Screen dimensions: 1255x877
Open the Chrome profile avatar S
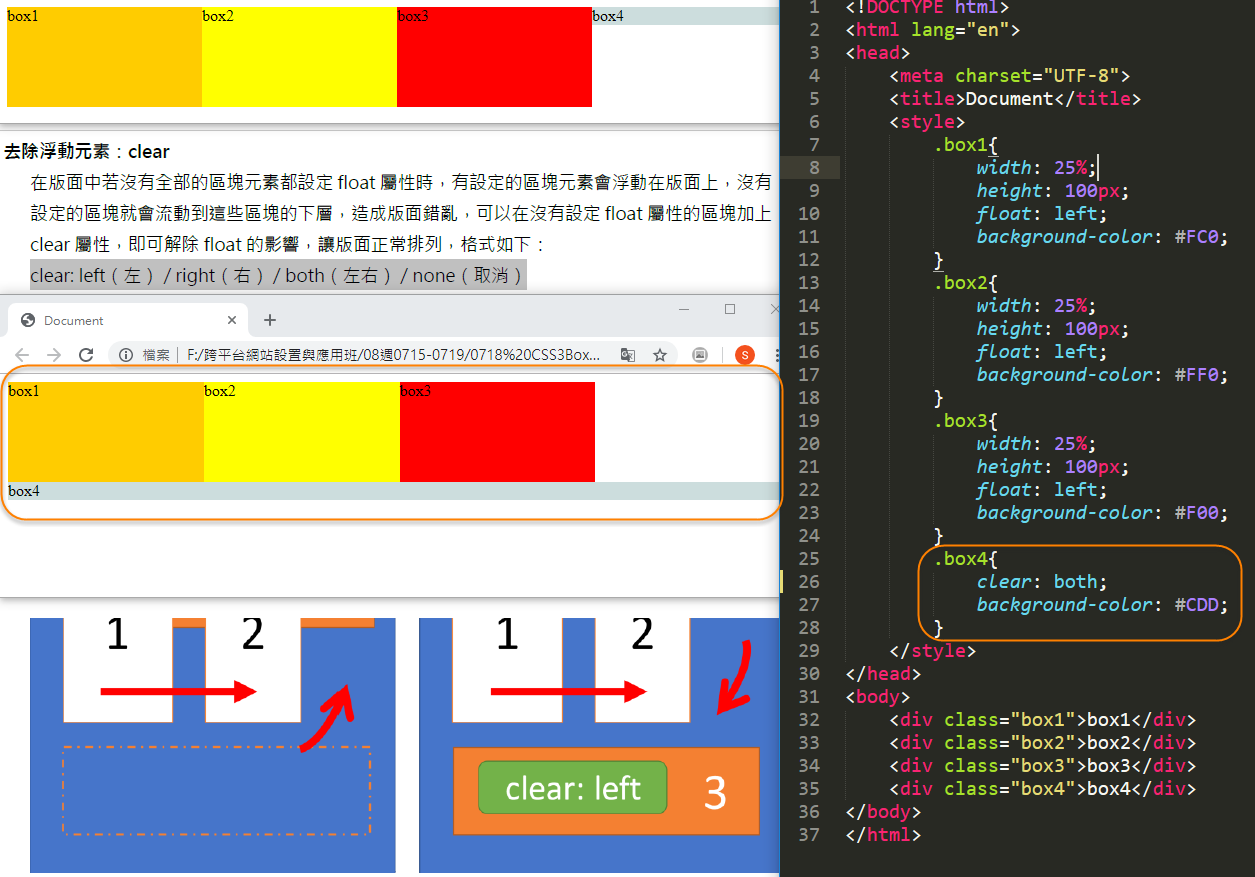[744, 355]
